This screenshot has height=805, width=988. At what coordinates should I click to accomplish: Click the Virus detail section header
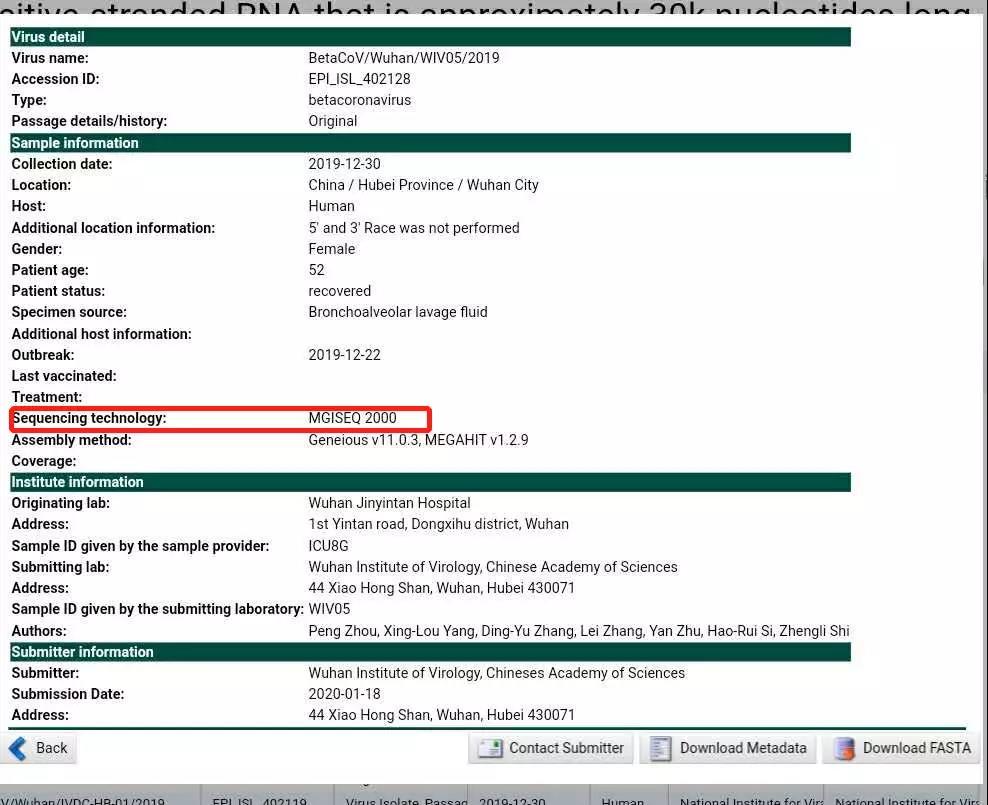click(430, 37)
